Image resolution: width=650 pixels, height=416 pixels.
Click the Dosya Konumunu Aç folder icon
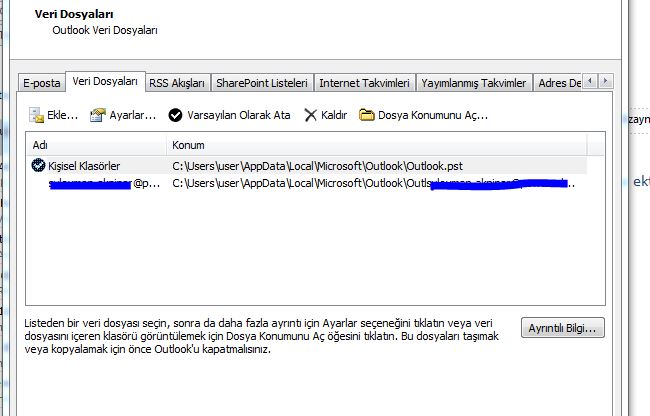tap(366, 115)
